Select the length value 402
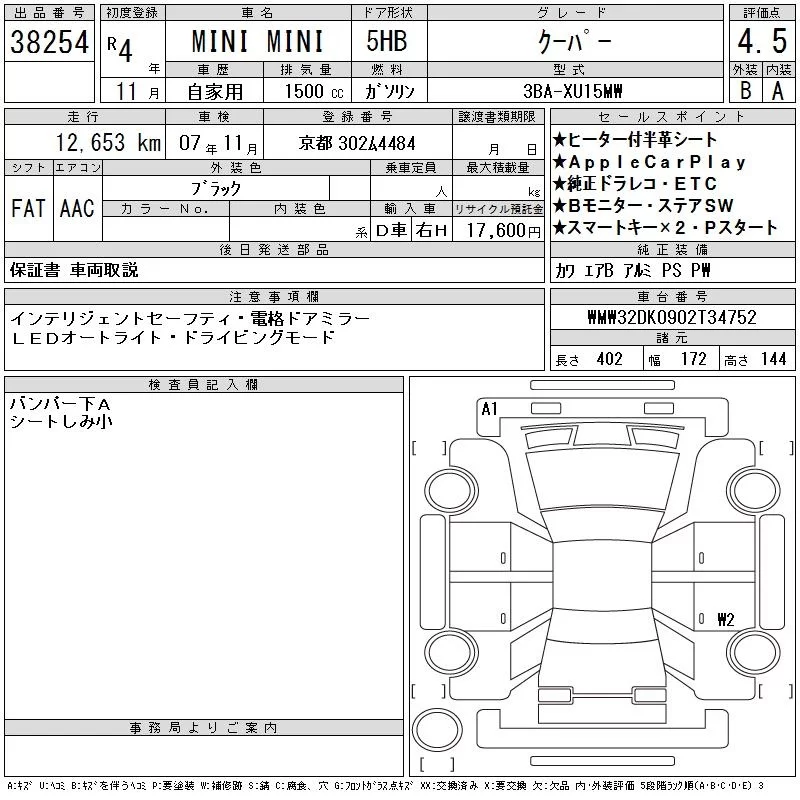 tap(609, 359)
